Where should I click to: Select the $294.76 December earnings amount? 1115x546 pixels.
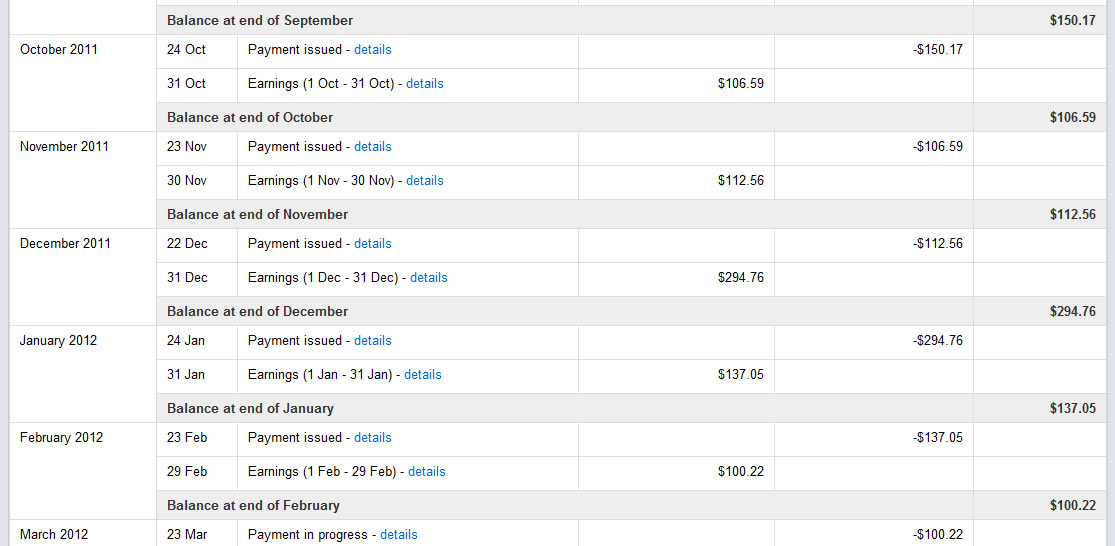[x=741, y=277]
